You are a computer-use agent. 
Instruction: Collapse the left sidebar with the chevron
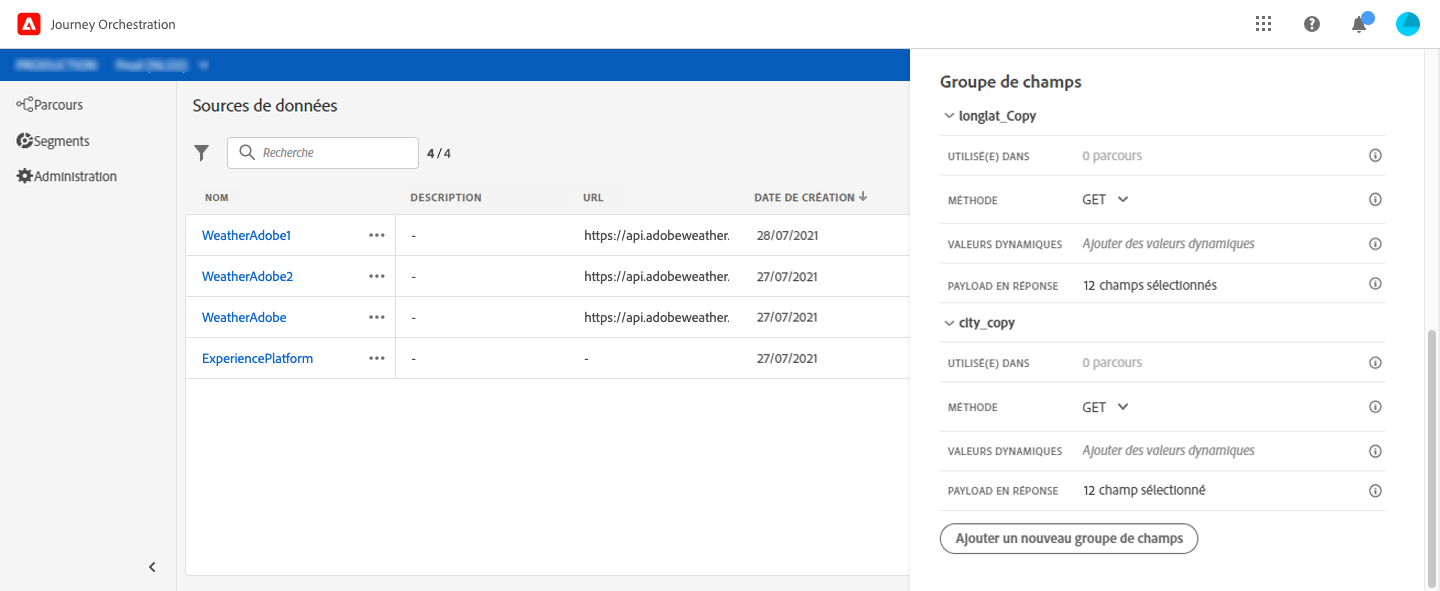point(152,567)
